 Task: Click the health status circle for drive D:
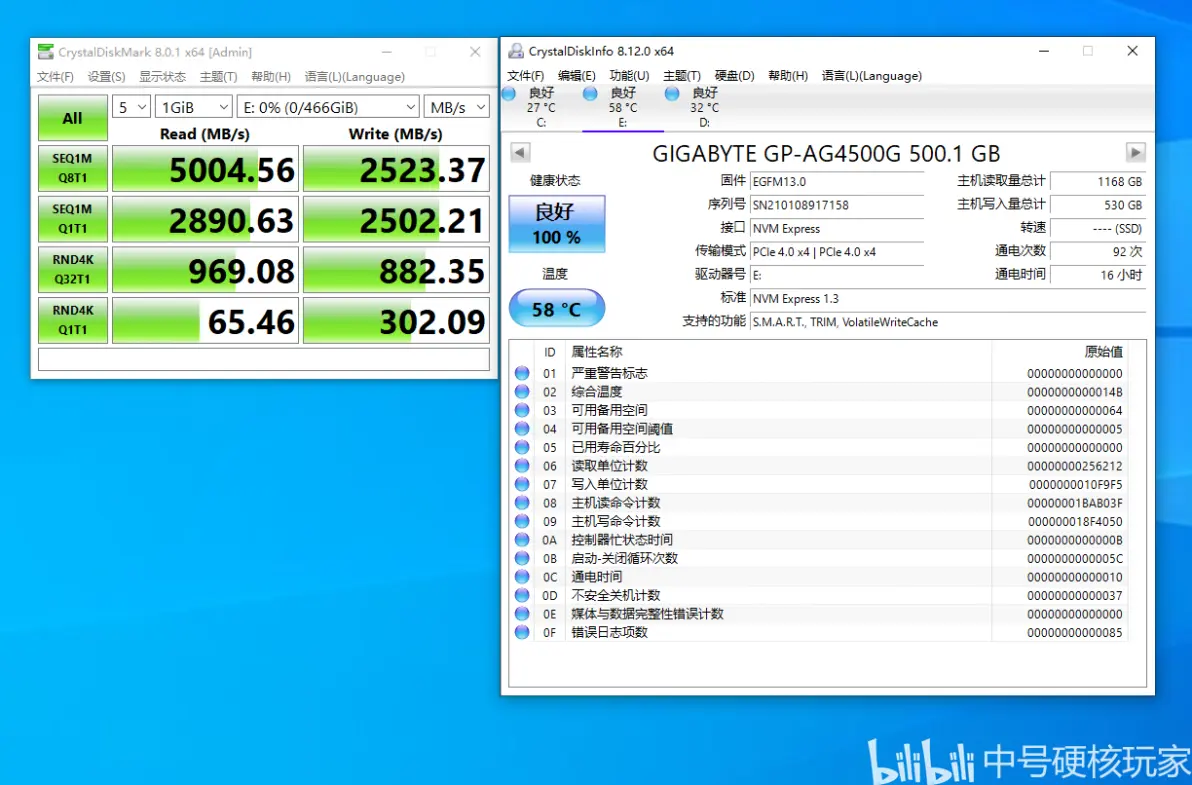[672, 93]
